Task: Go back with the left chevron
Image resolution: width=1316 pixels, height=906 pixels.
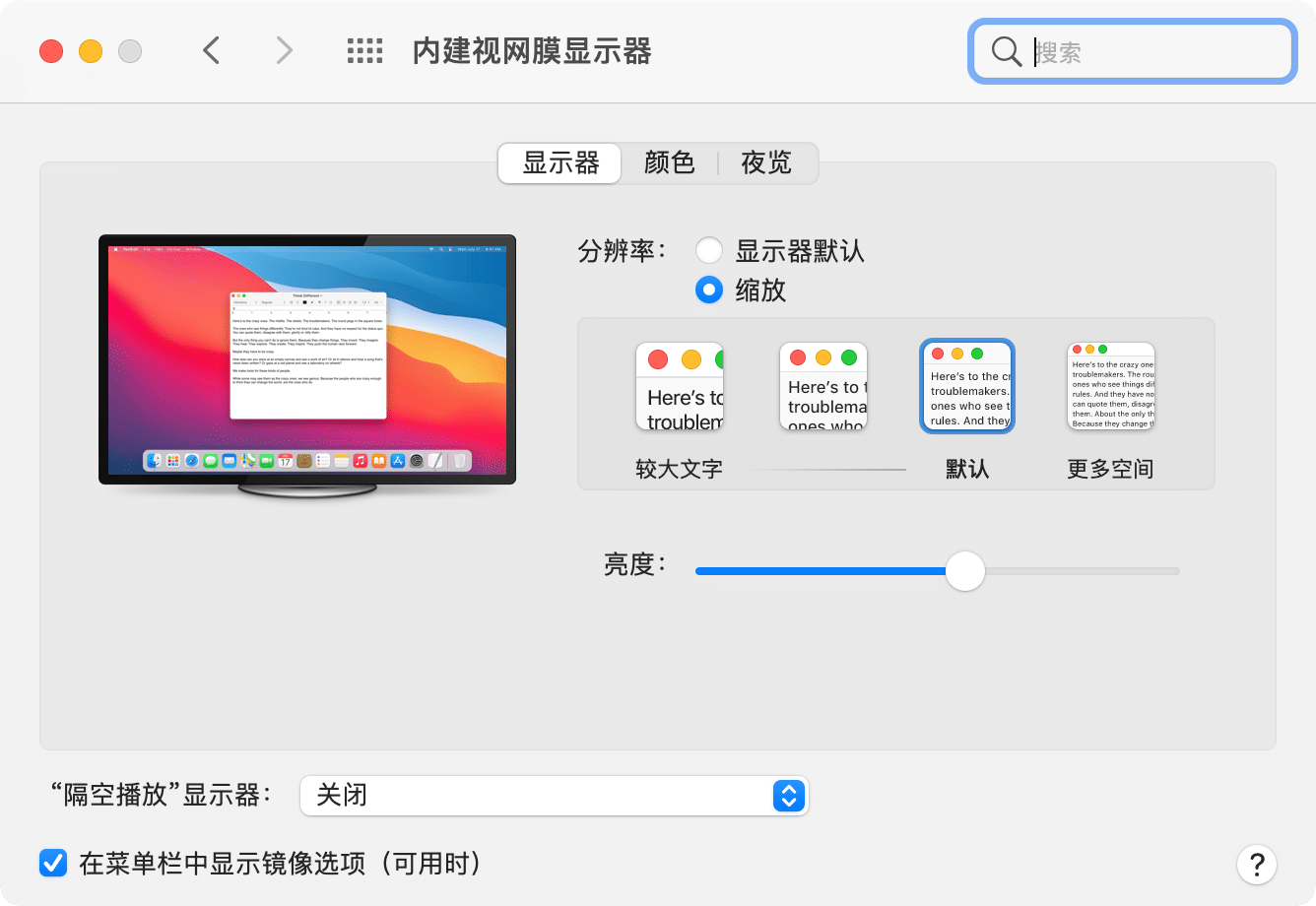Action: pos(211,50)
